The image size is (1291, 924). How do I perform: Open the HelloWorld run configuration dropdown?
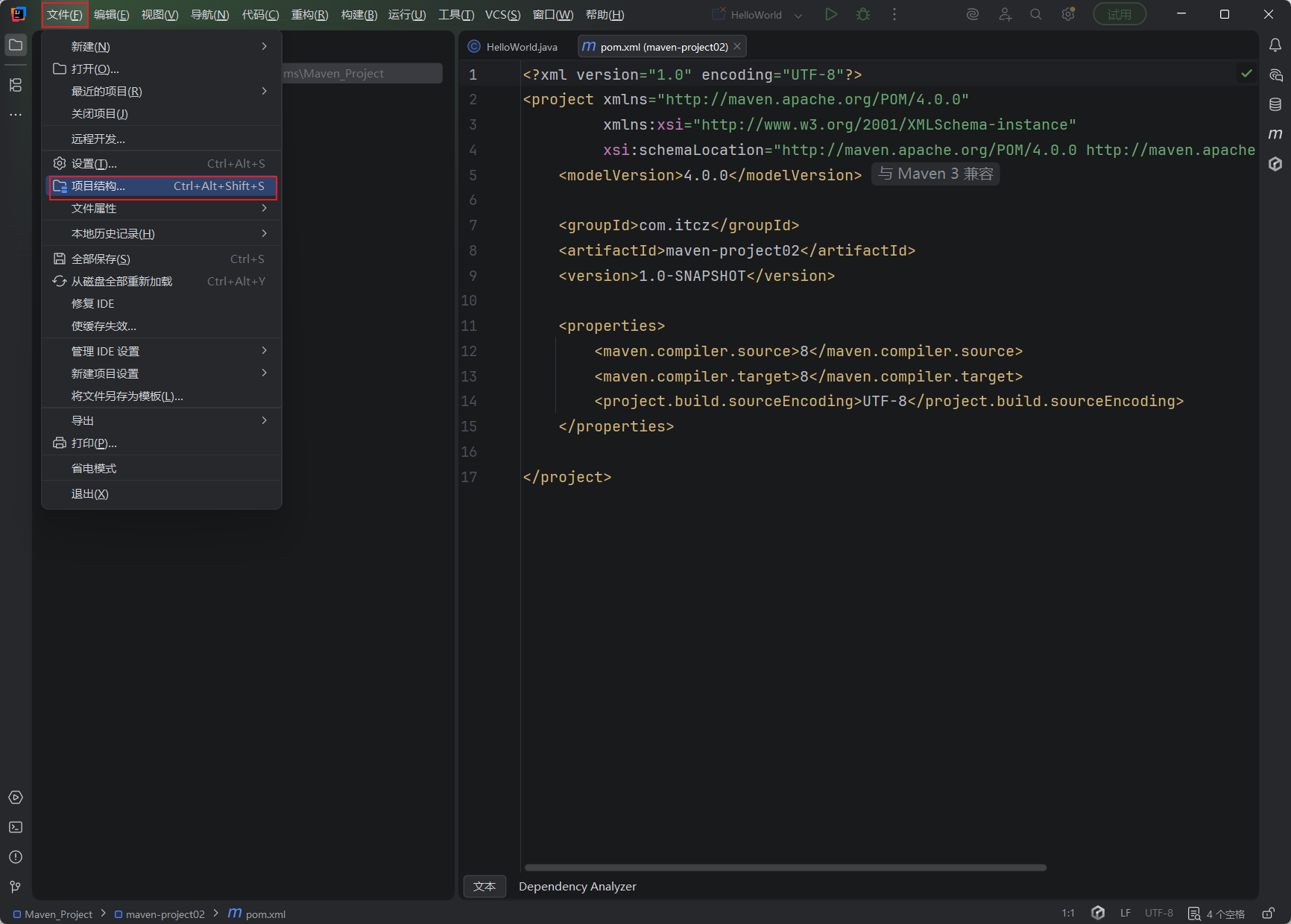[757, 14]
